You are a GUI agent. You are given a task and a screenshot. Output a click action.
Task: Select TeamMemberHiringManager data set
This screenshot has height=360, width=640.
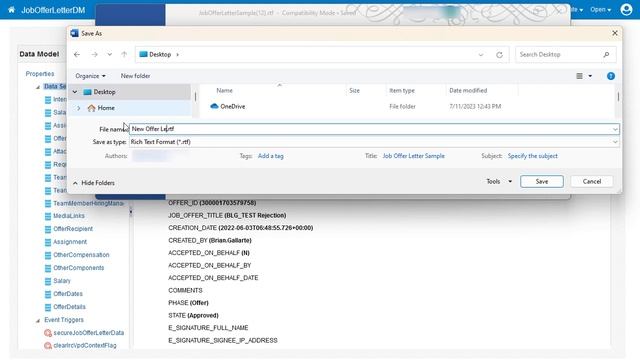tap(88, 203)
